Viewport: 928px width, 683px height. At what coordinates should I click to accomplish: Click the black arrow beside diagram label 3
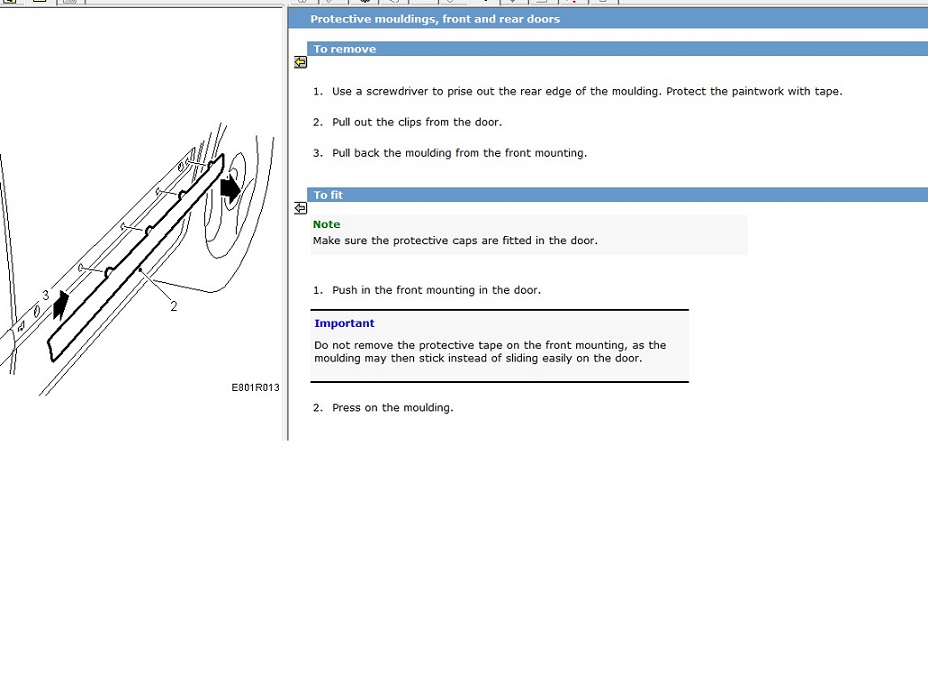pyautogui.click(x=61, y=306)
